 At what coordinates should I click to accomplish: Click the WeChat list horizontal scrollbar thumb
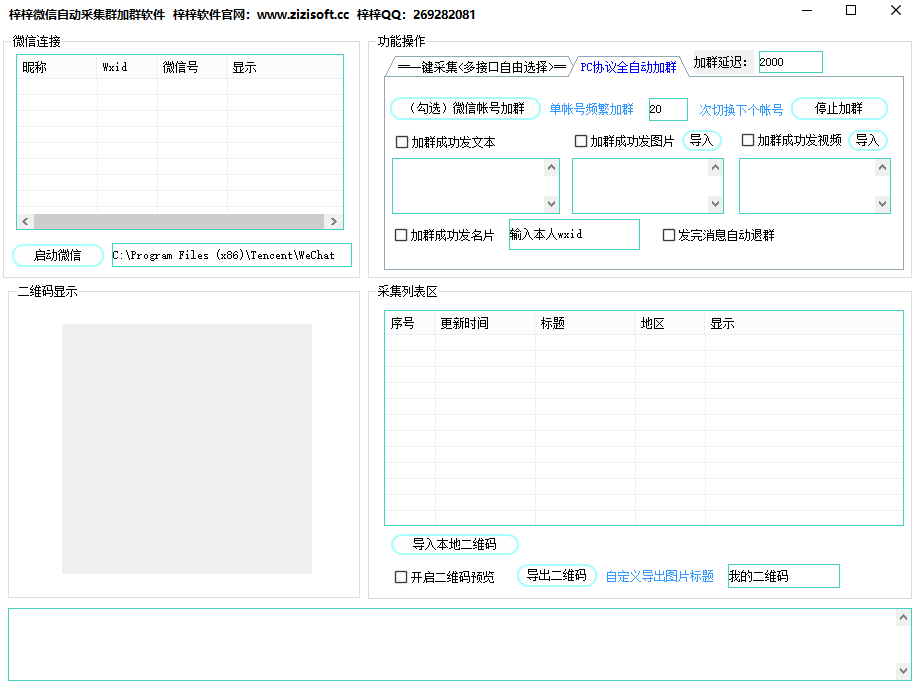pyautogui.click(x=179, y=221)
